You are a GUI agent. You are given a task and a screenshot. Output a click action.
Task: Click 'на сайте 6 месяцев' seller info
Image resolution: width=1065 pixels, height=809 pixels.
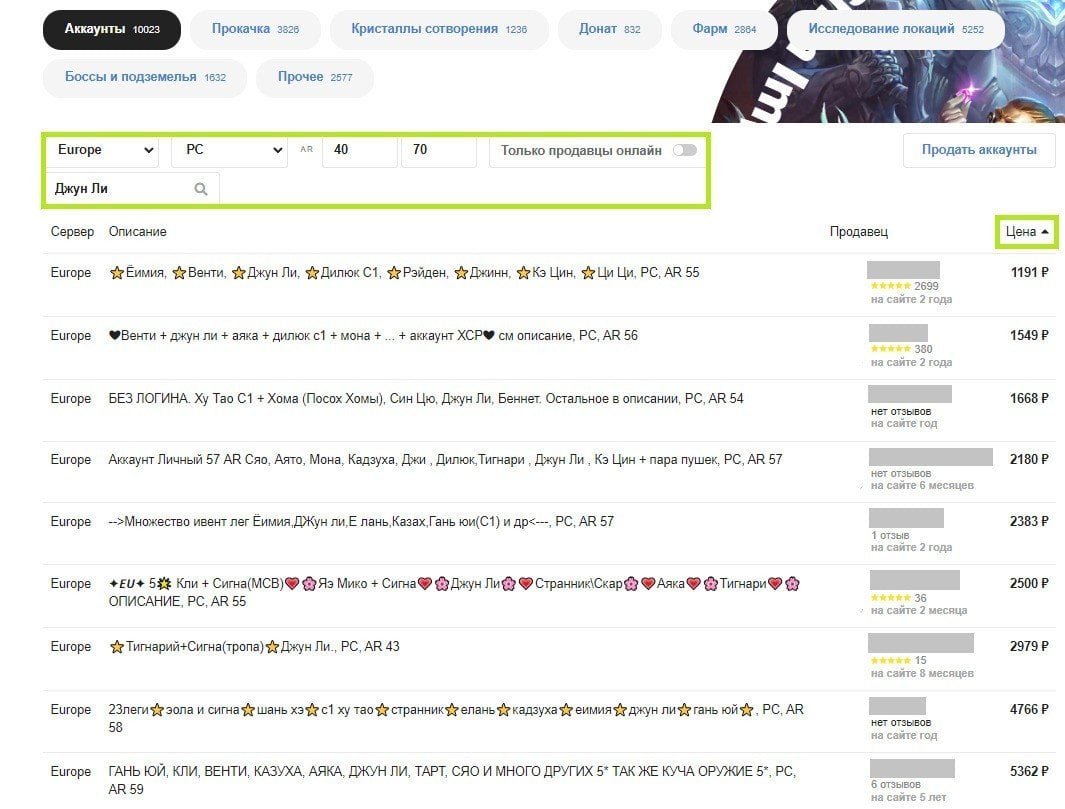(x=922, y=485)
